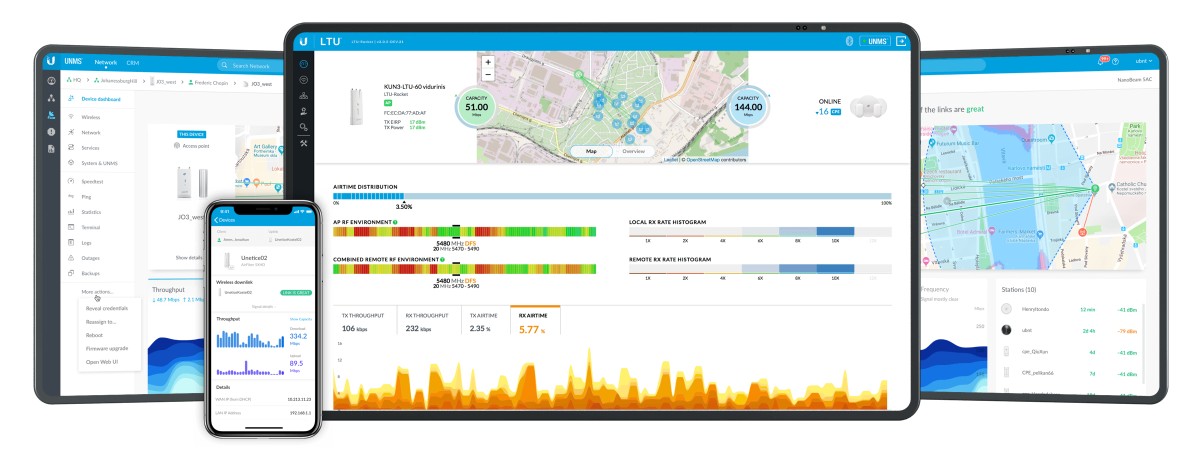The width and height of the screenshot is (1200, 456).
Task: Click the Speedtest gauge icon in sidebar
Action: tap(70, 181)
